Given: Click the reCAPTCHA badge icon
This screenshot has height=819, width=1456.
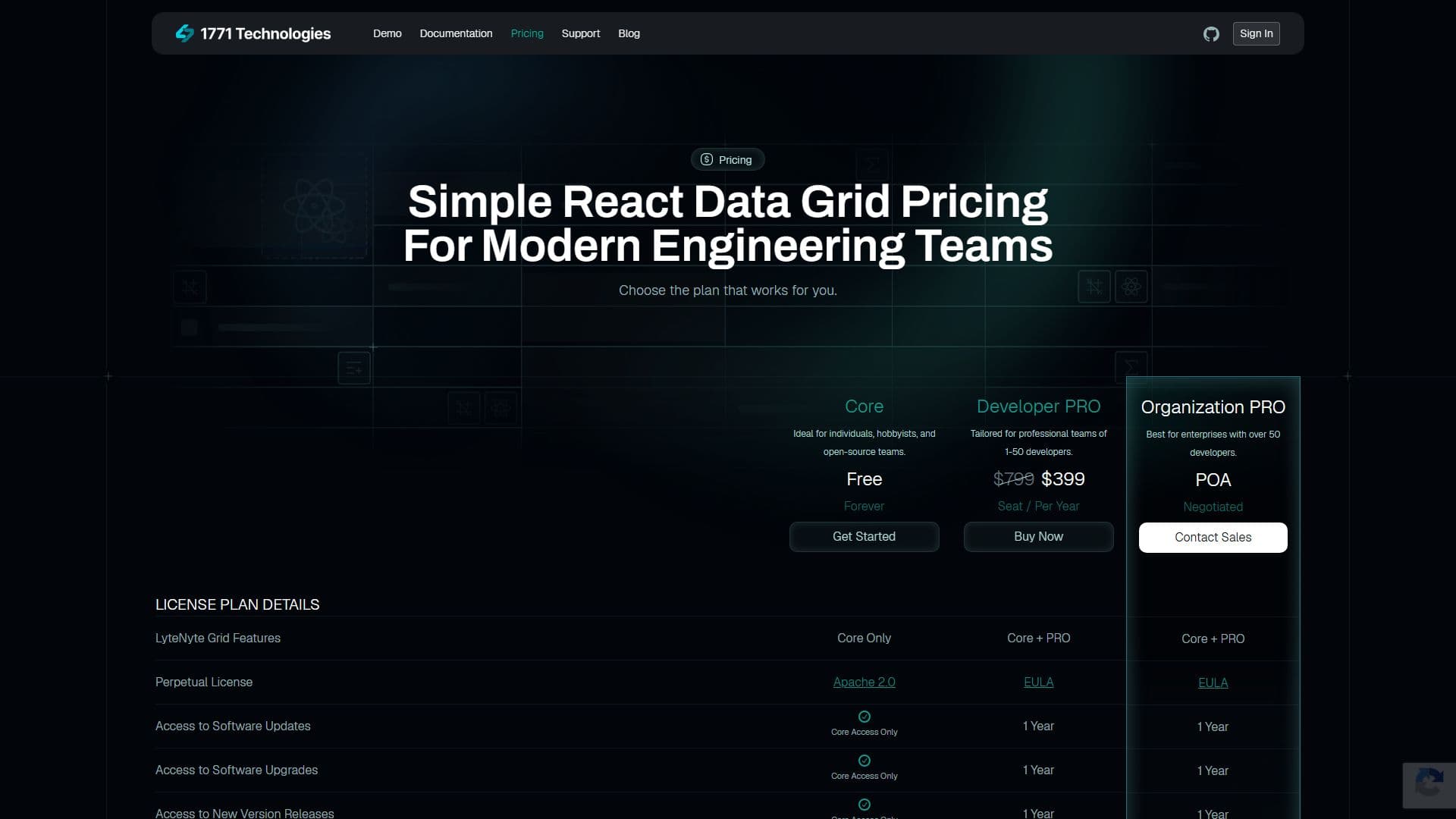Looking at the screenshot, I should (1429, 784).
